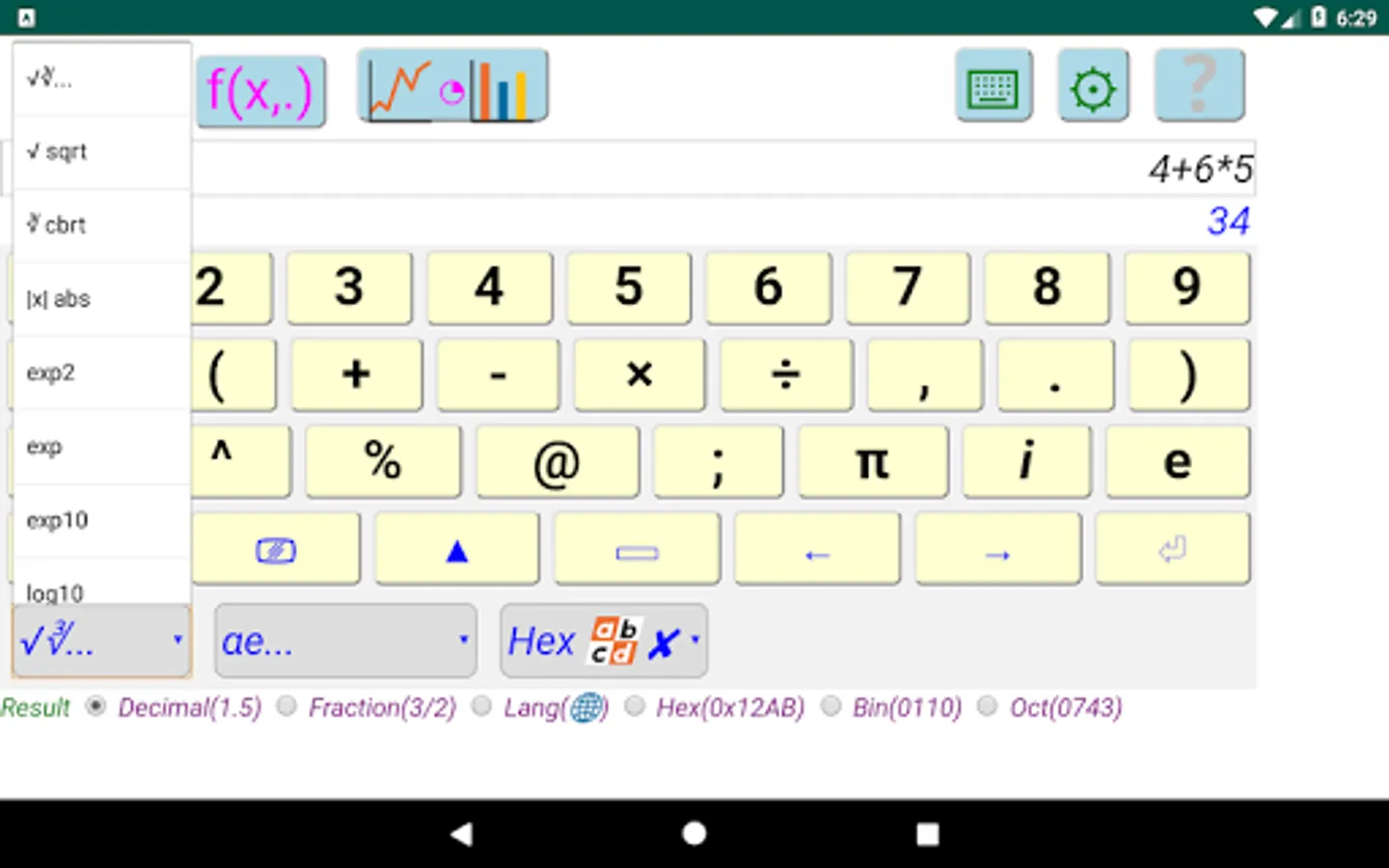Tap Android home navigation button

point(694,834)
